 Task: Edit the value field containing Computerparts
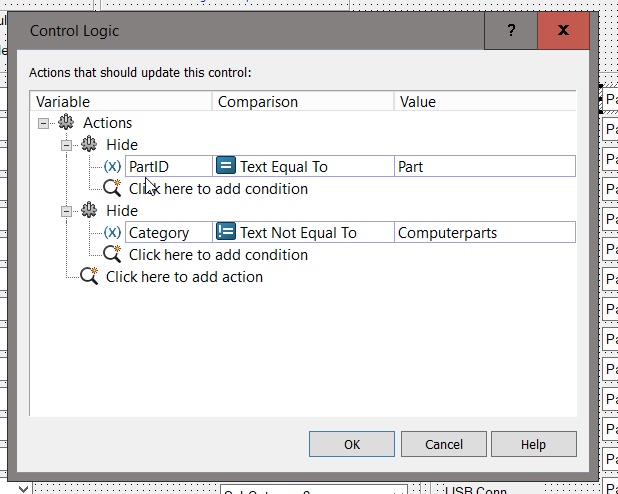click(x=485, y=232)
